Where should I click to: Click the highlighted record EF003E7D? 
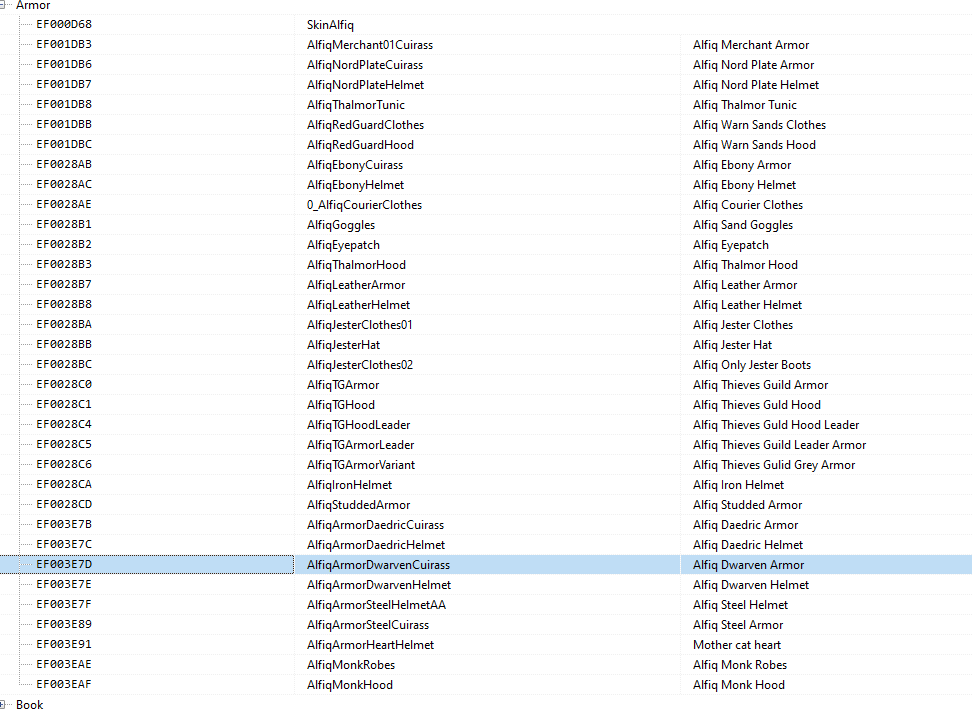click(x=64, y=564)
